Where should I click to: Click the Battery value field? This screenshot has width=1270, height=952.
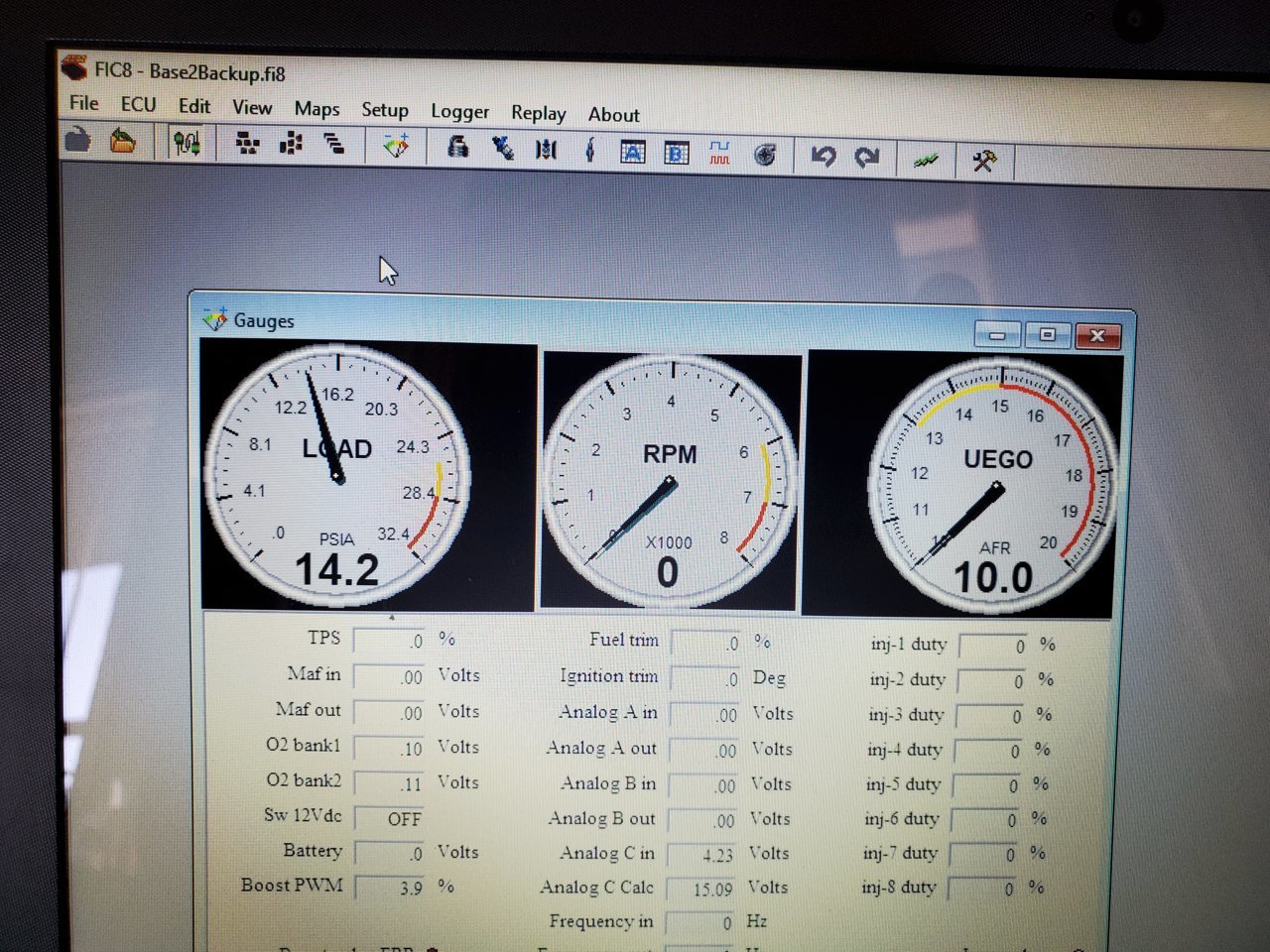coord(390,853)
